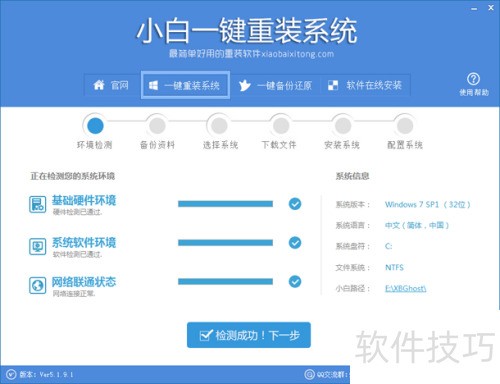500x384 pixels.
Task: Select the 一键重装系统 tab
Action: coord(185,85)
